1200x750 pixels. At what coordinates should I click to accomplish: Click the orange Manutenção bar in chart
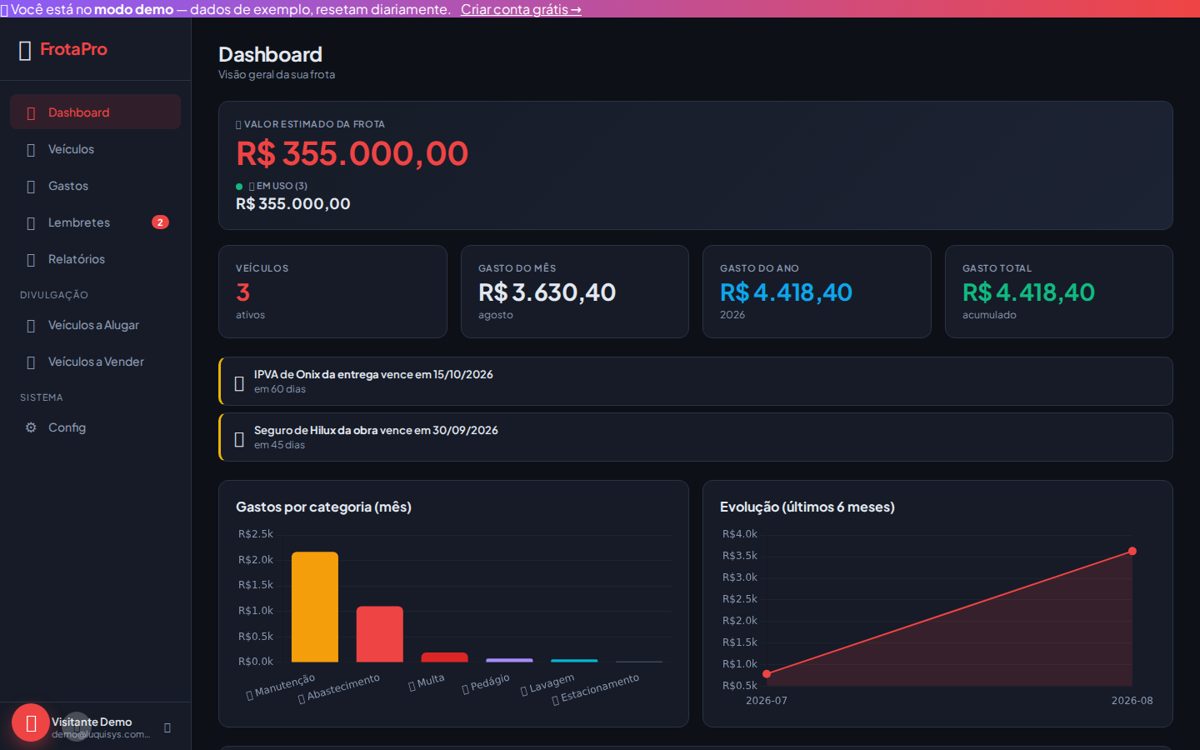315,606
